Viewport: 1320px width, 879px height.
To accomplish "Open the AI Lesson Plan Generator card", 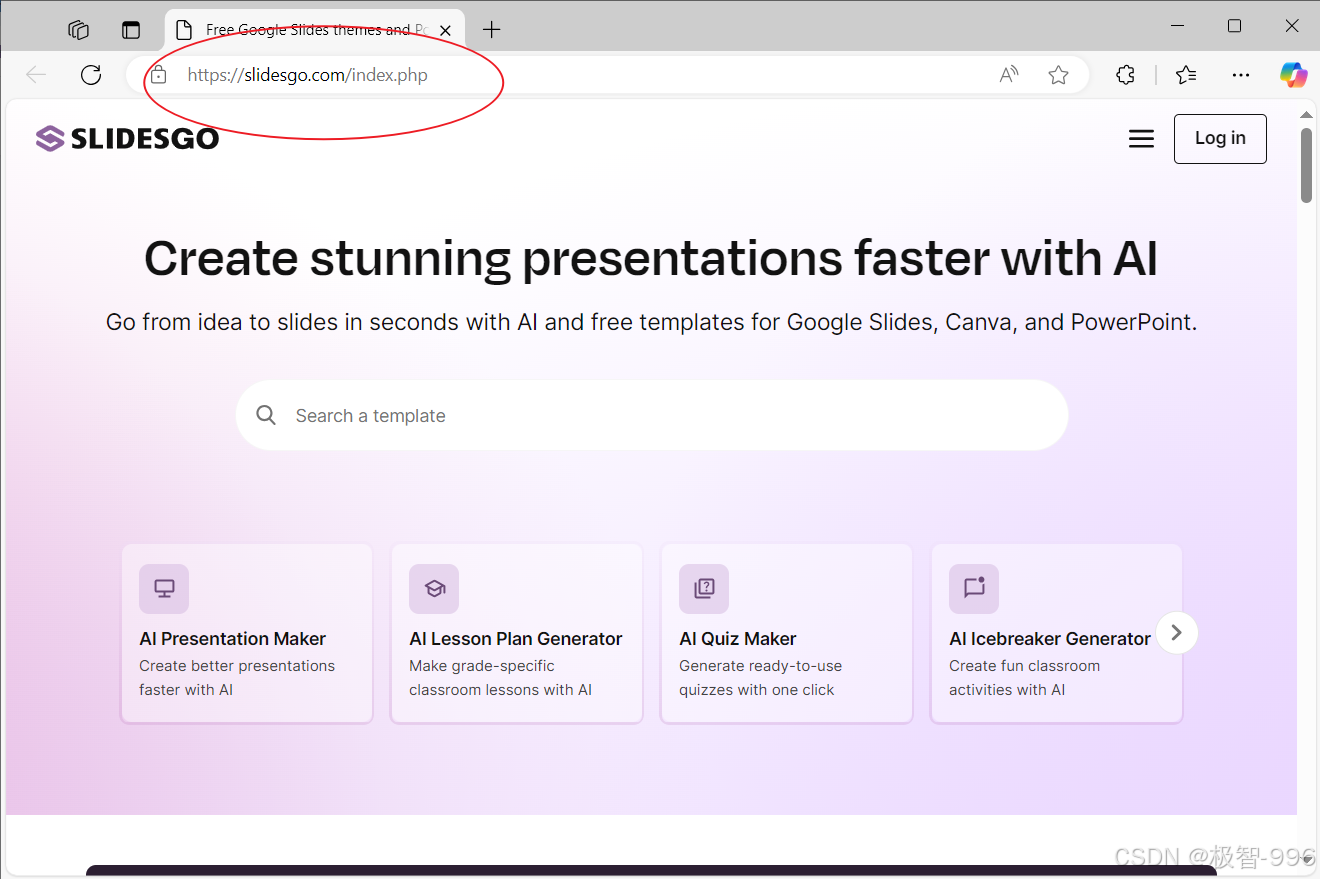I will point(517,633).
